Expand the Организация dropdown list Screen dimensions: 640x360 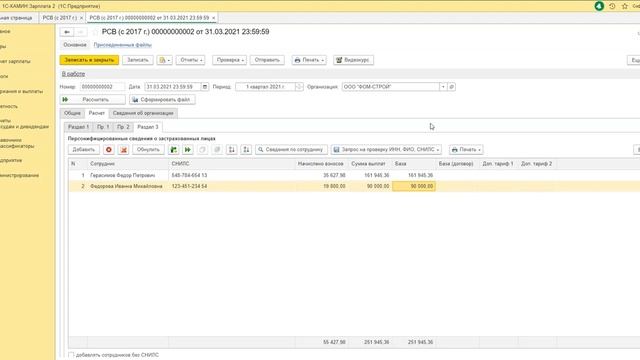443,87
